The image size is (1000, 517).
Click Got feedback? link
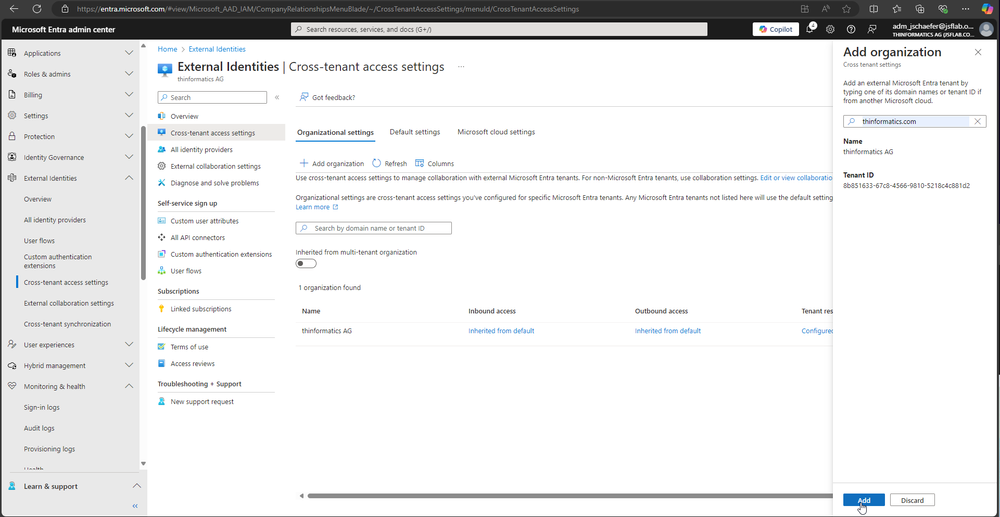point(327,98)
